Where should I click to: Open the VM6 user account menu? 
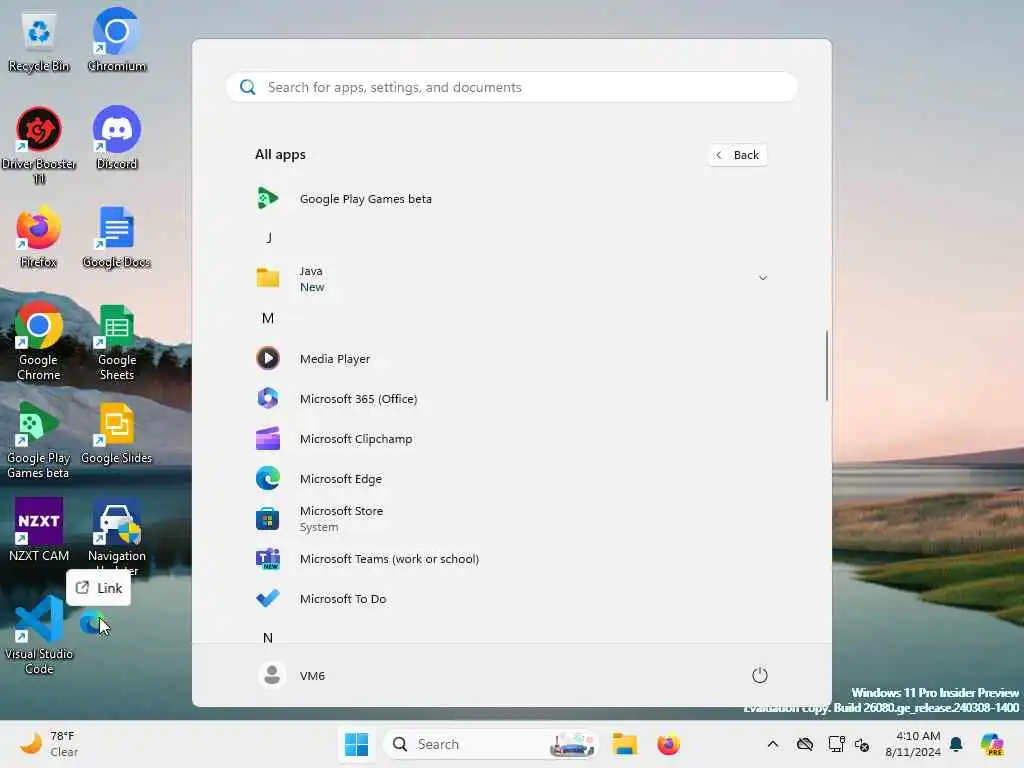coord(292,675)
